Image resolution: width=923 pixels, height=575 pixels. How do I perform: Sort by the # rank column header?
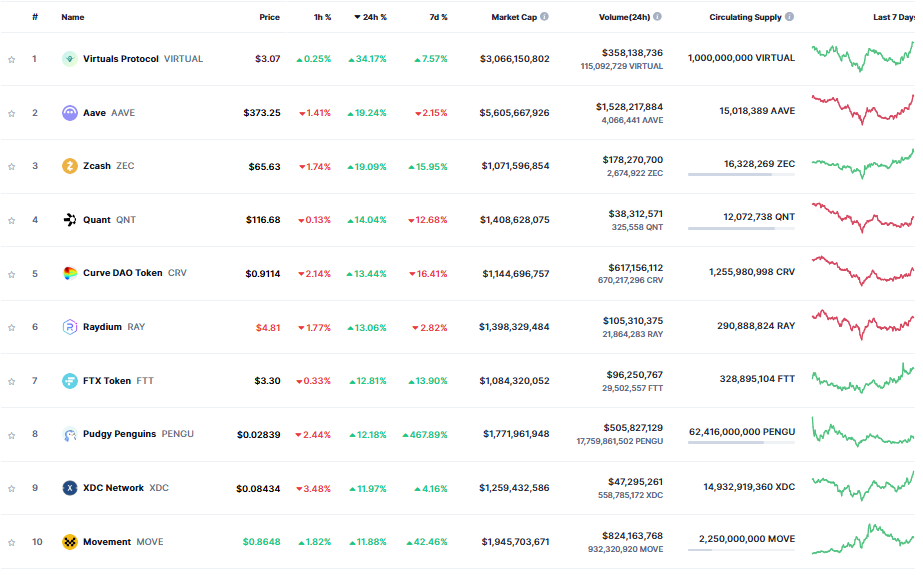click(x=35, y=17)
